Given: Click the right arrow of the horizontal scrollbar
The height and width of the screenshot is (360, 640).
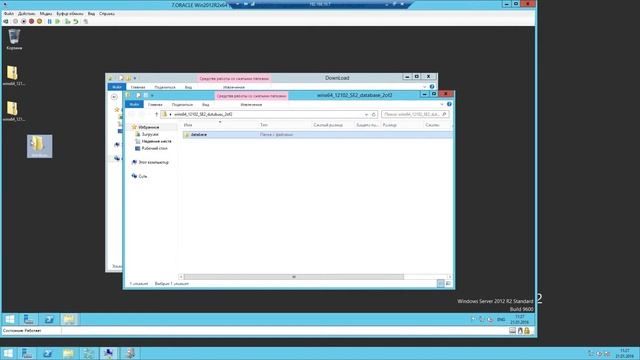Looking at the screenshot, I should coord(449,277).
